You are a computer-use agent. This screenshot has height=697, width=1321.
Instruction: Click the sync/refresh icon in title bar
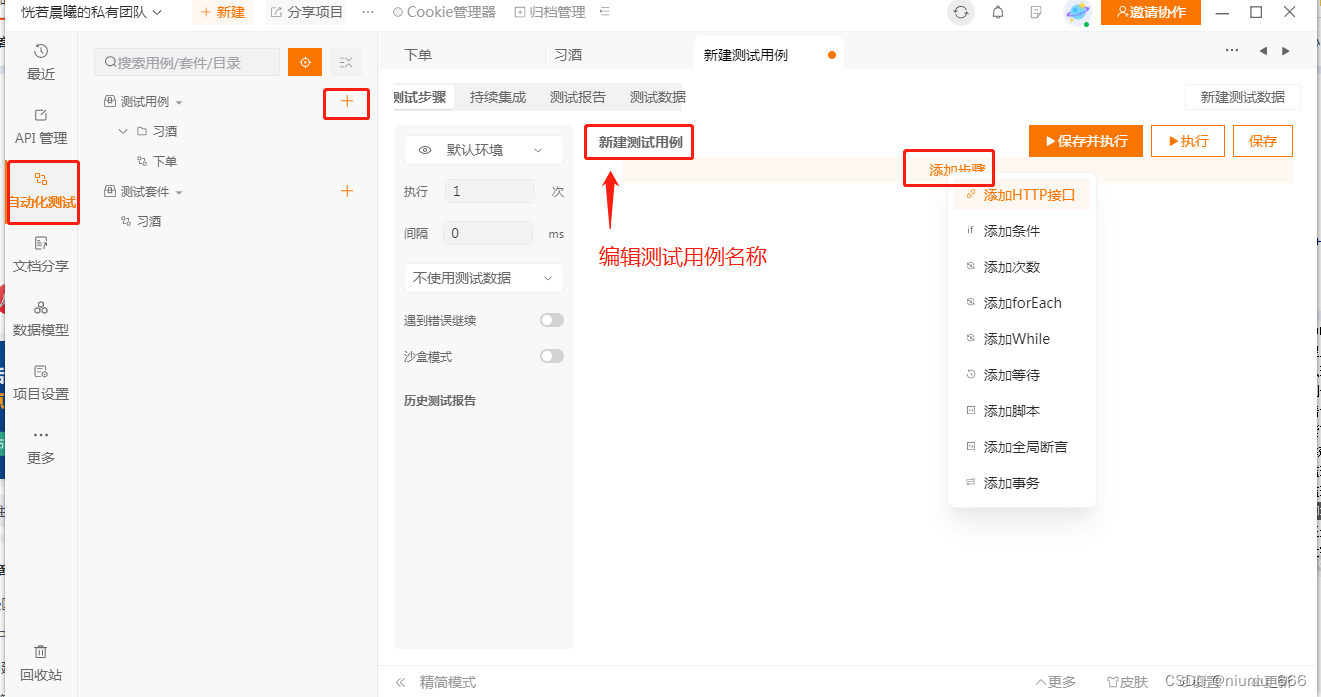pyautogui.click(x=960, y=14)
